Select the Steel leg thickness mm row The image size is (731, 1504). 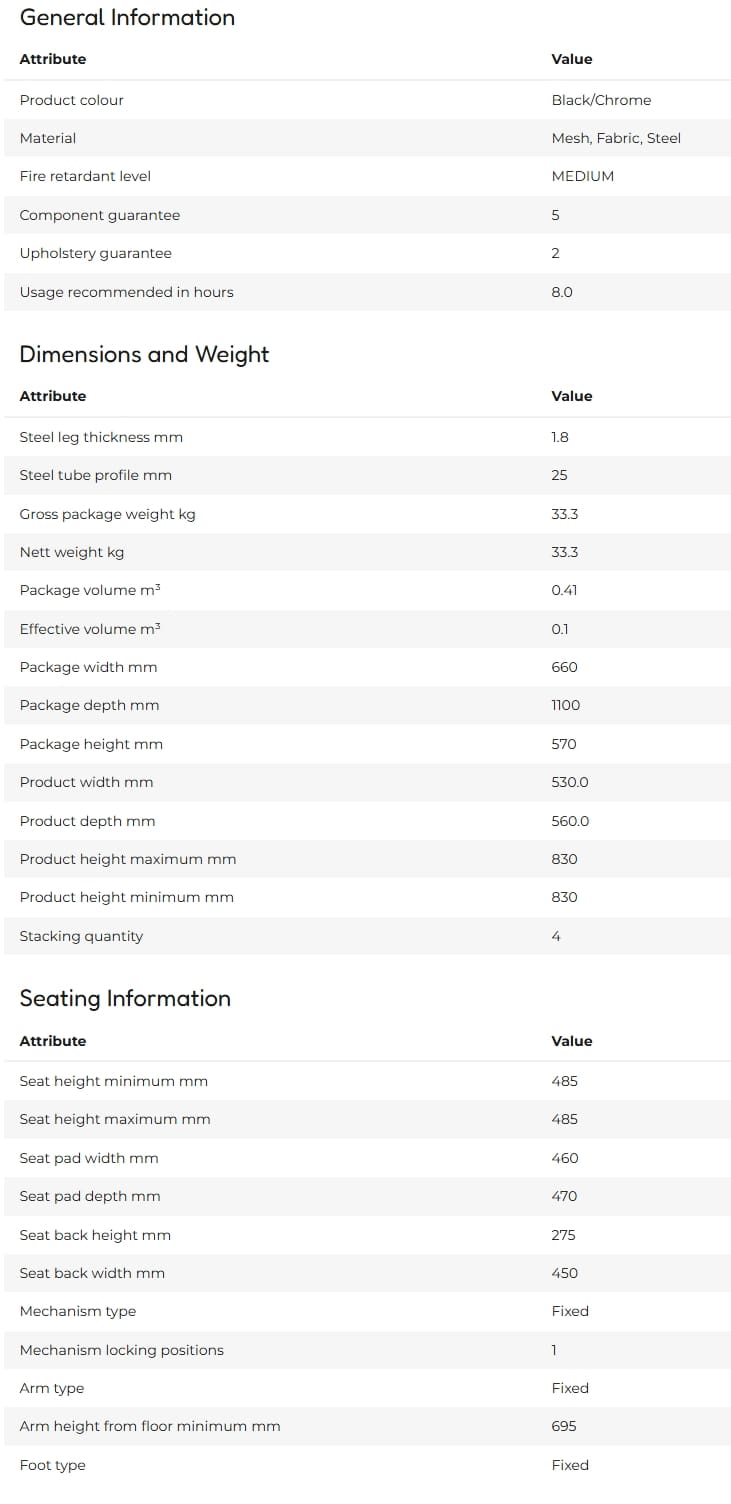point(367,437)
